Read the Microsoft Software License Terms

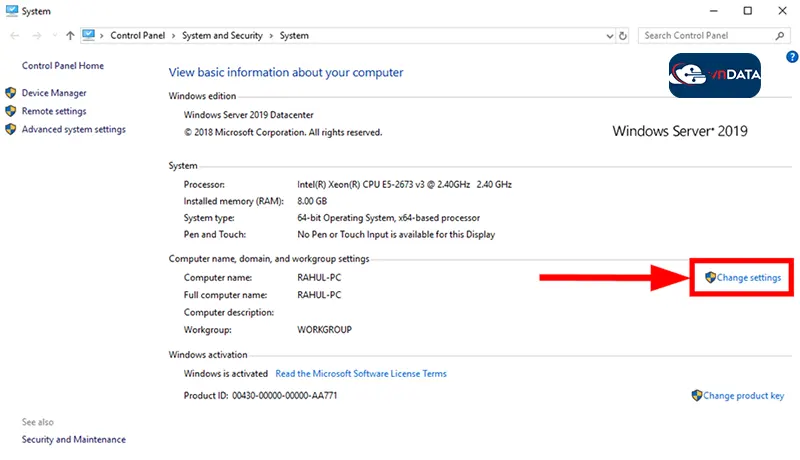tap(361, 374)
